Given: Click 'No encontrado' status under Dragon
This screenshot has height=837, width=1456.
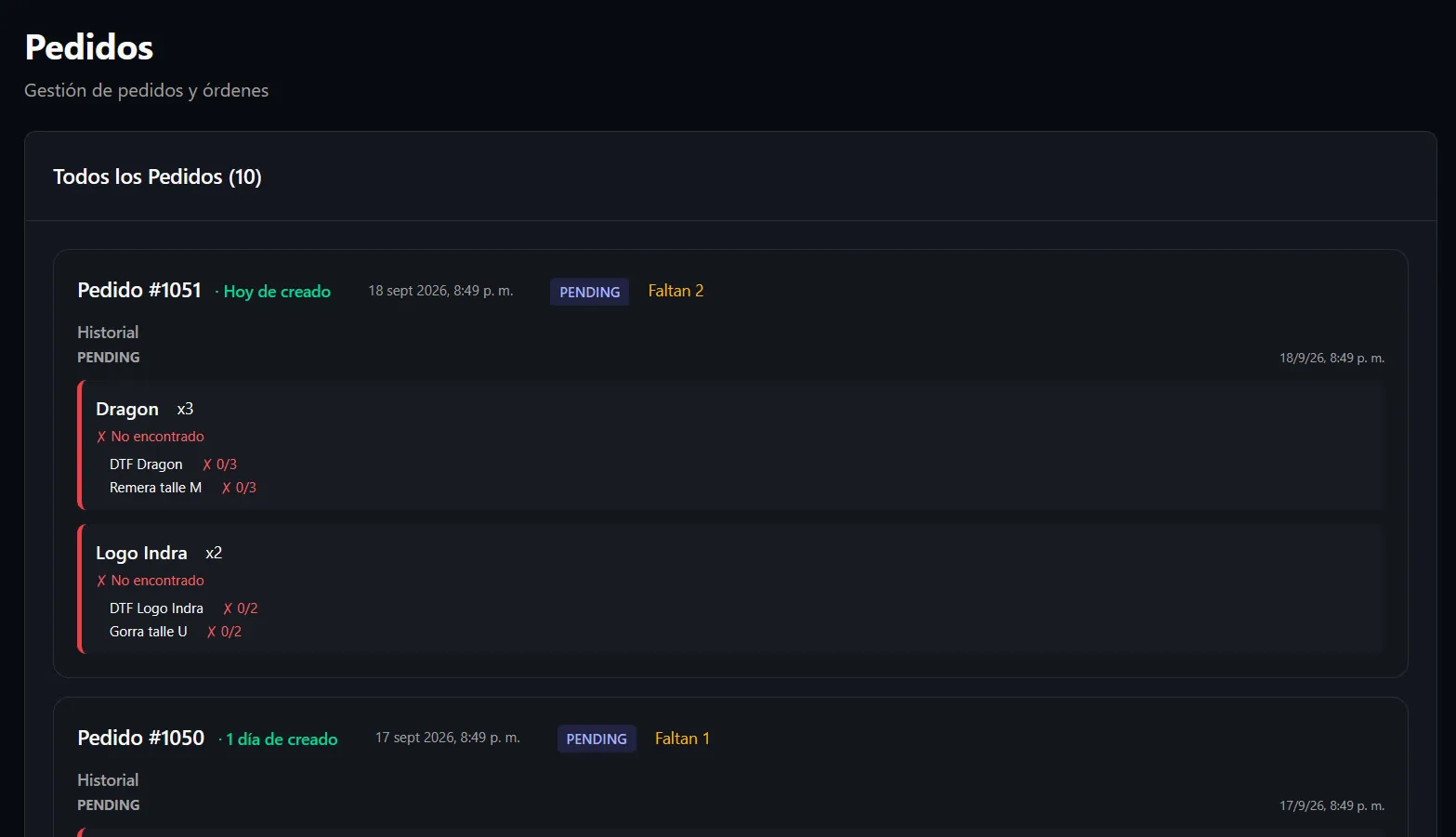Looking at the screenshot, I should pos(151,437).
